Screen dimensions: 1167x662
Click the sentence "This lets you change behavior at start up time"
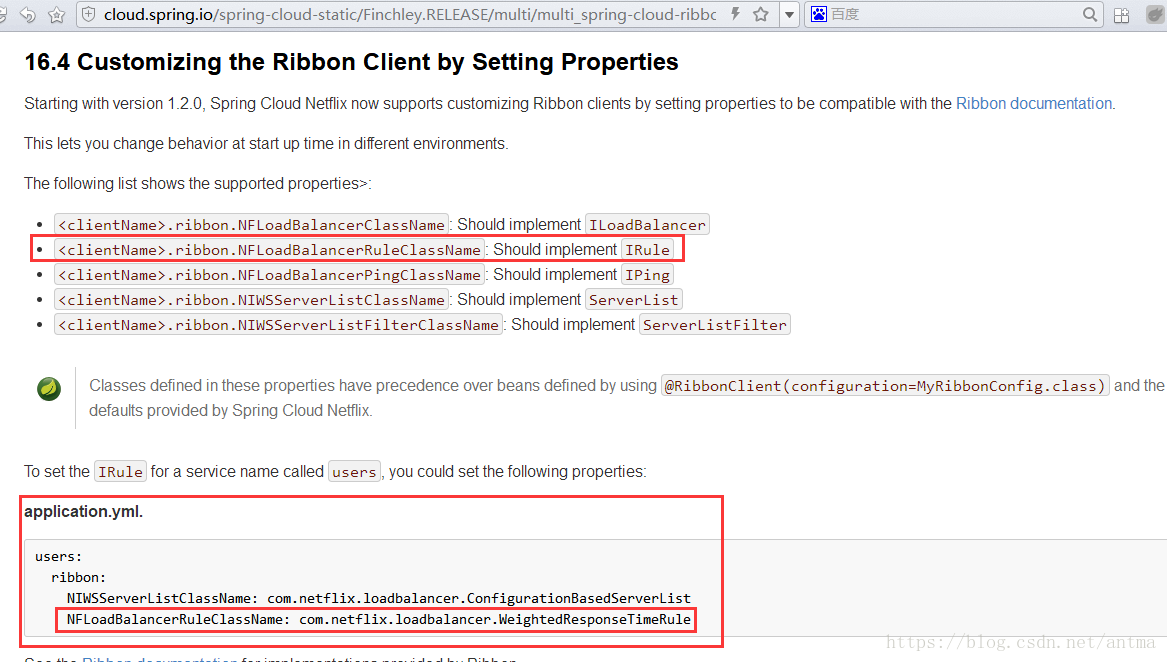(x=266, y=144)
